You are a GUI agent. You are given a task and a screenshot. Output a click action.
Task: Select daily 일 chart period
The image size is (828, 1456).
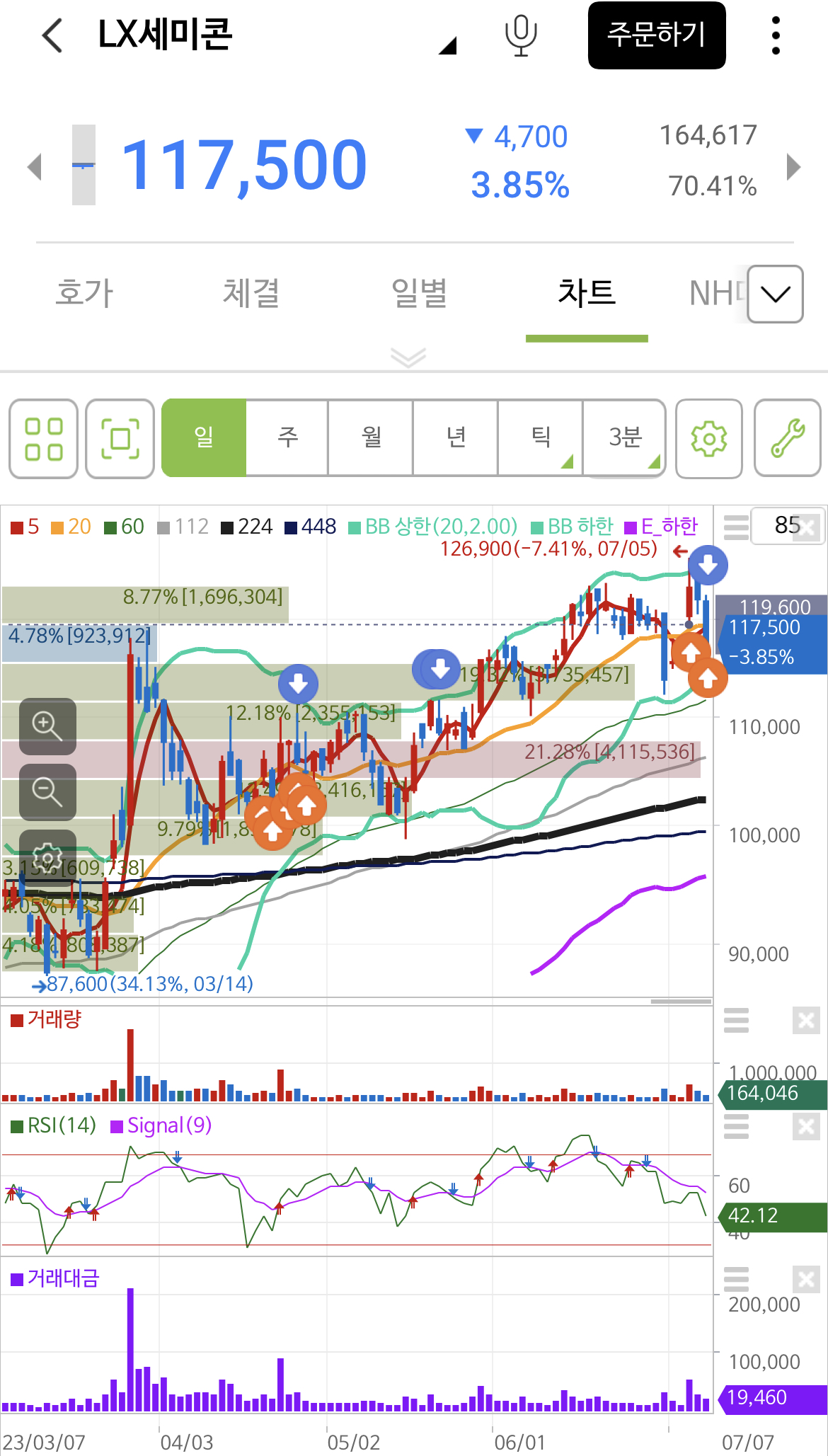coord(204,437)
